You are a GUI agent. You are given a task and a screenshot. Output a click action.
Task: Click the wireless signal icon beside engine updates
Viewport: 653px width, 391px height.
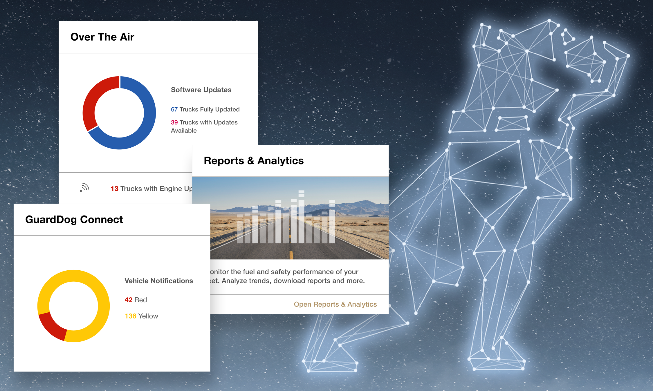(85, 188)
